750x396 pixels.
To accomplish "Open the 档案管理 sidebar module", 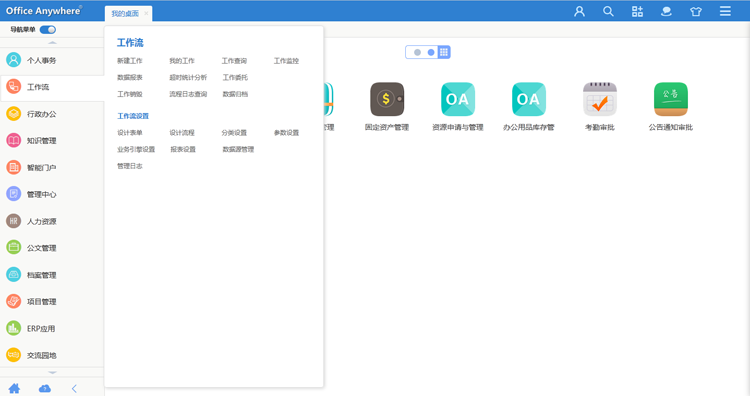I will (52, 275).
